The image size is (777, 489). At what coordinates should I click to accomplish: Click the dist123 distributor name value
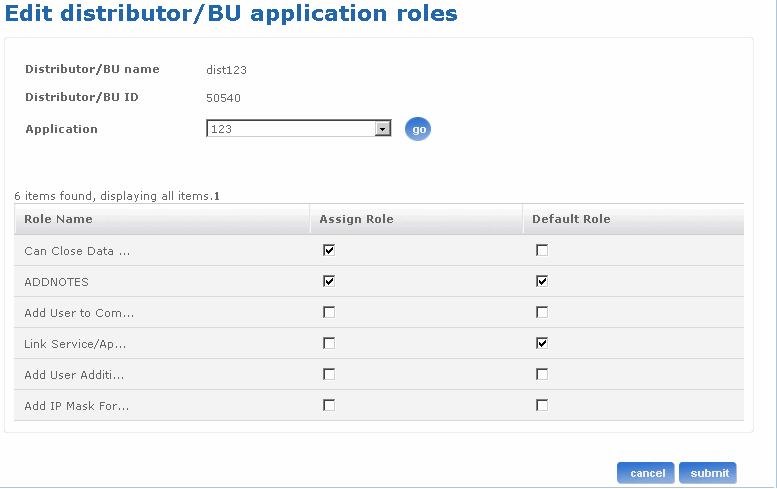point(226,70)
